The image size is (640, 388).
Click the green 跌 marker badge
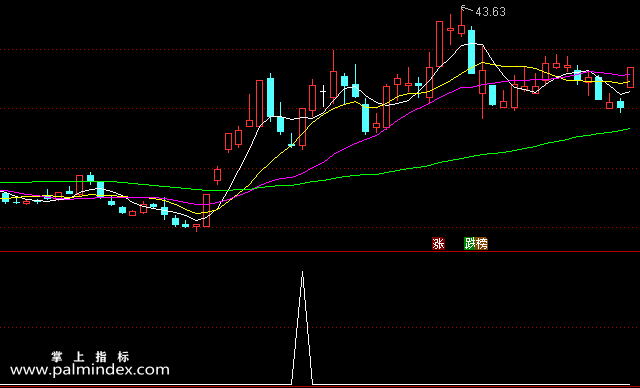pyautogui.click(x=470, y=244)
